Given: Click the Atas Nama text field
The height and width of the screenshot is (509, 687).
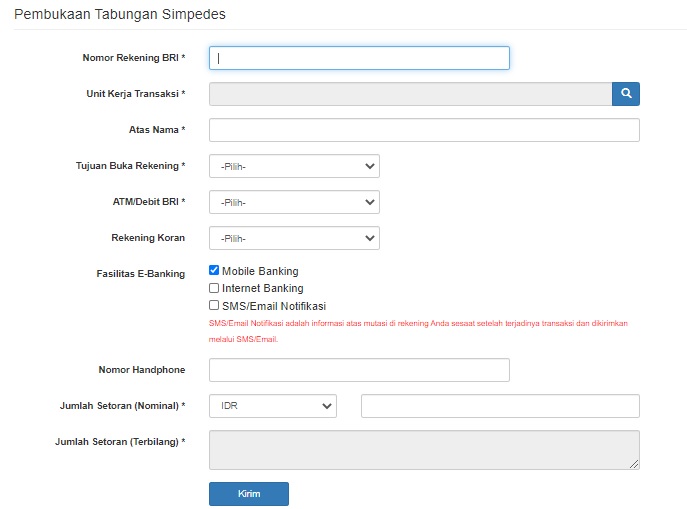Looking at the screenshot, I should click(424, 130).
